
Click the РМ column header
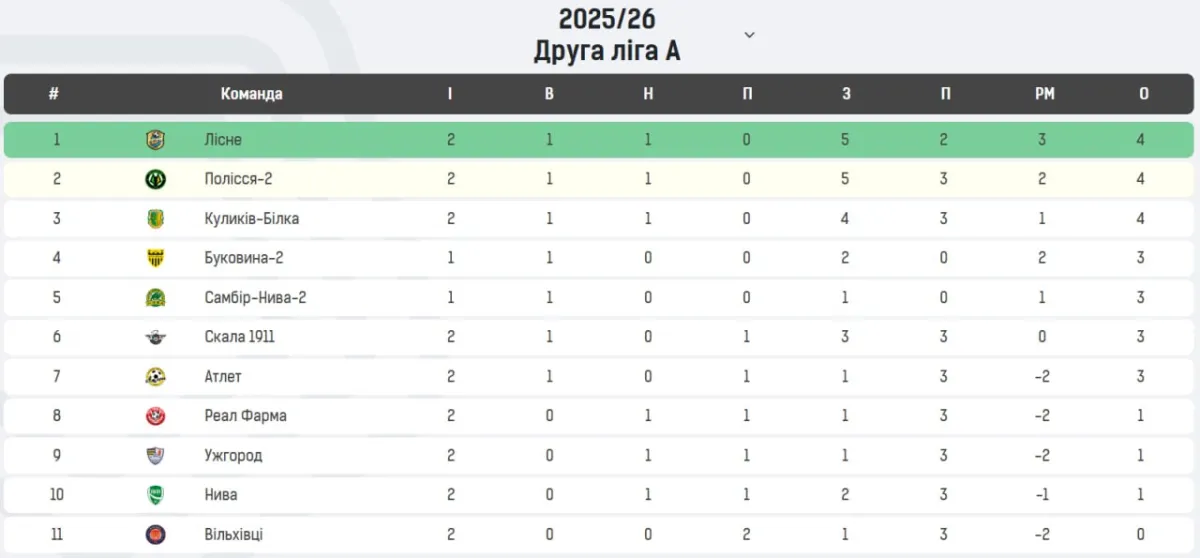[x=1044, y=94]
